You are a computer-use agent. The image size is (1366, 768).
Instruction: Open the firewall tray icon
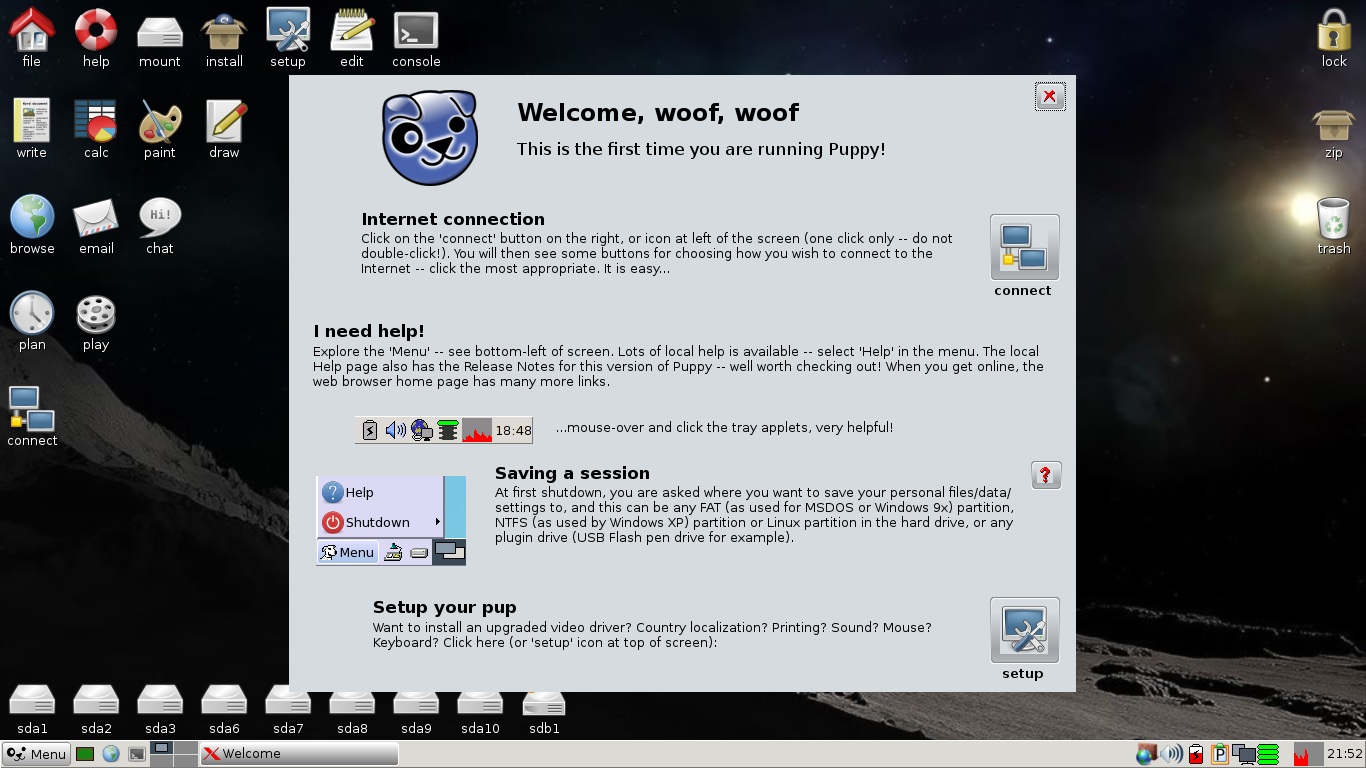click(1147, 754)
